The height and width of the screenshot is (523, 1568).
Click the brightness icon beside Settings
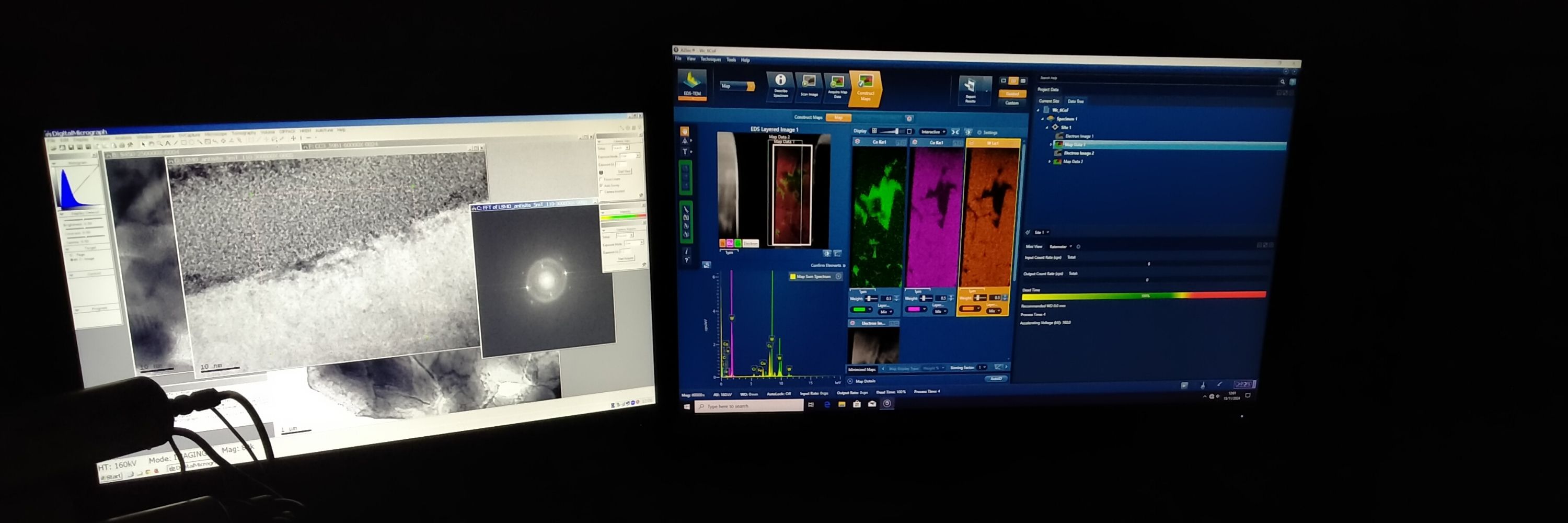[x=969, y=132]
